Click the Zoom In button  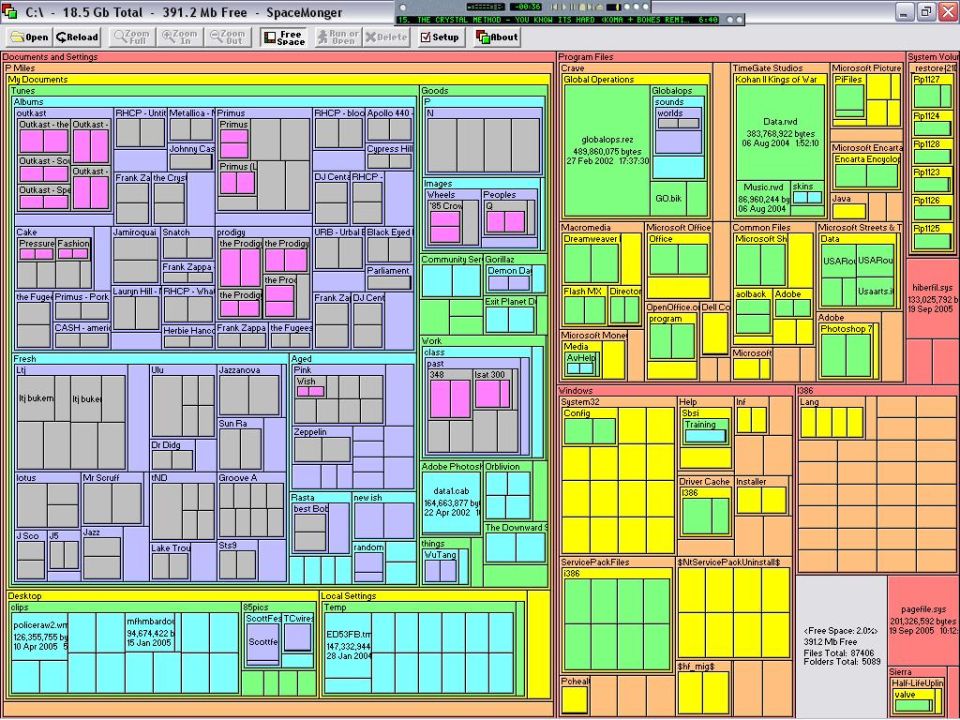click(x=180, y=37)
